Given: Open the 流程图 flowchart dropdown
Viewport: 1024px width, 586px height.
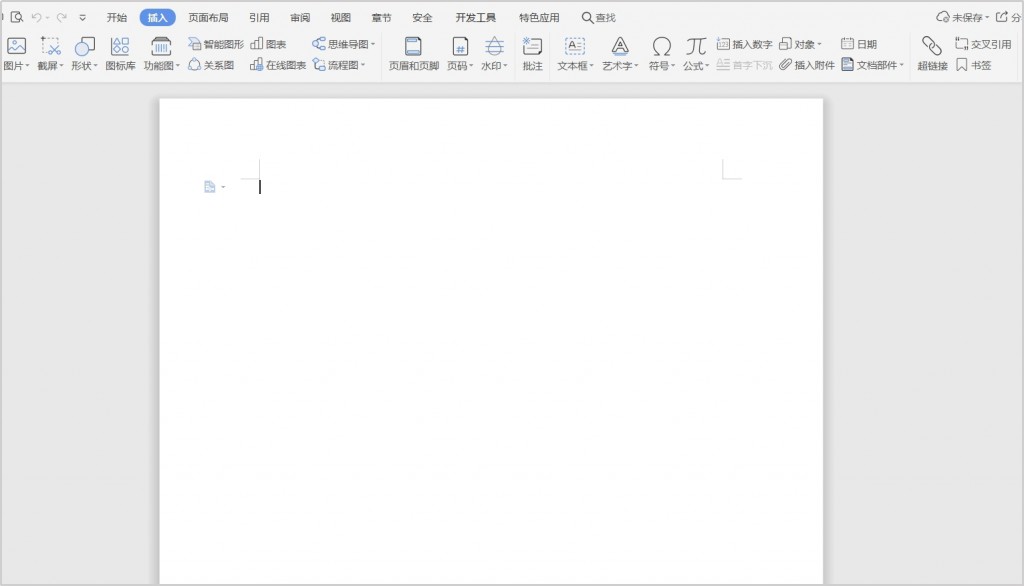Looking at the screenshot, I should coord(339,65).
